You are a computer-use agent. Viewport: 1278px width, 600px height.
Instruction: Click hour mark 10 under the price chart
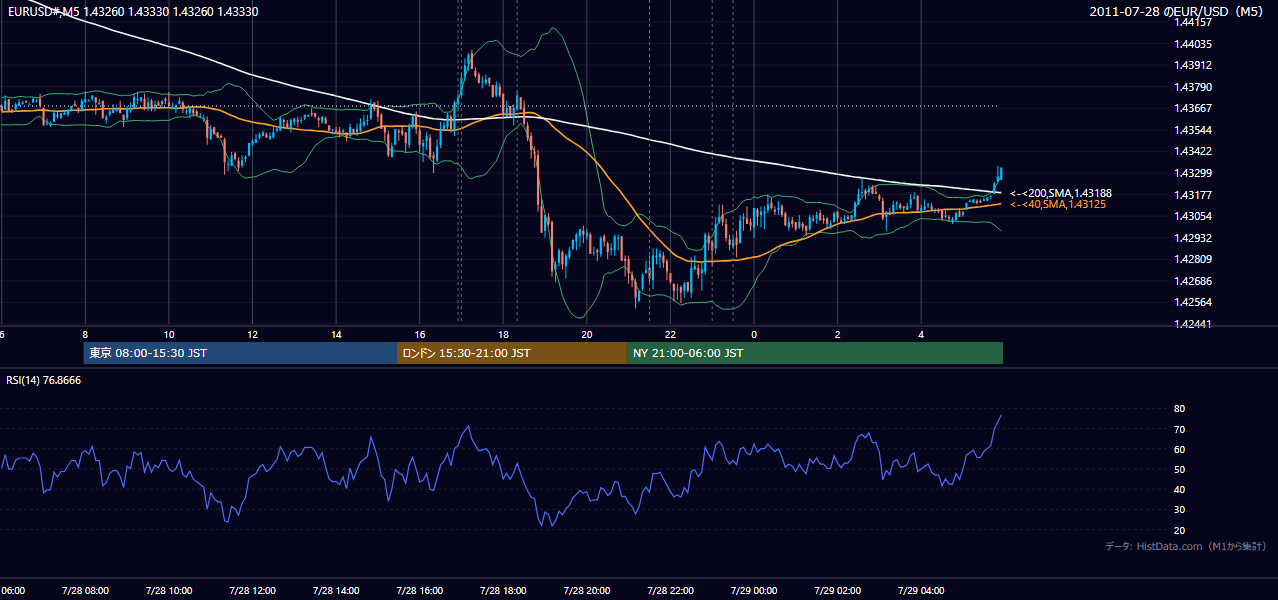(169, 334)
